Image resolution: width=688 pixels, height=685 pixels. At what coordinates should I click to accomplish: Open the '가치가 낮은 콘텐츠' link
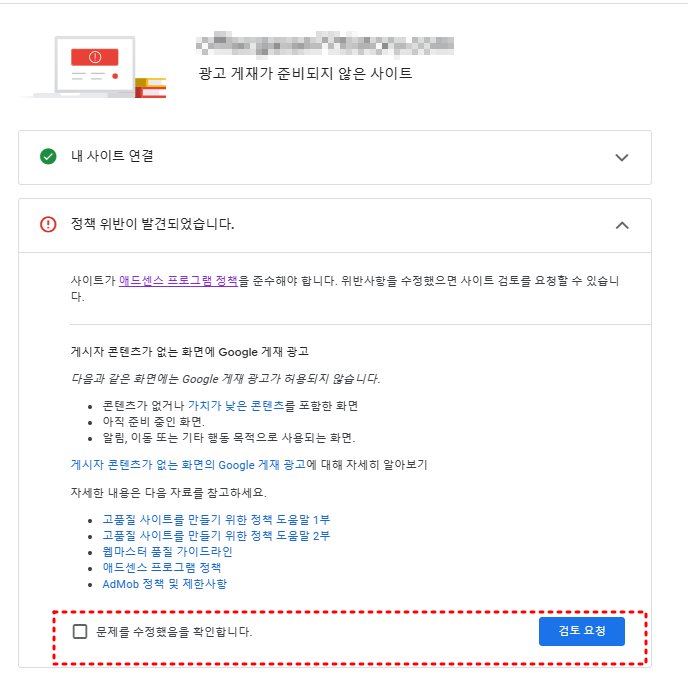(x=236, y=406)
